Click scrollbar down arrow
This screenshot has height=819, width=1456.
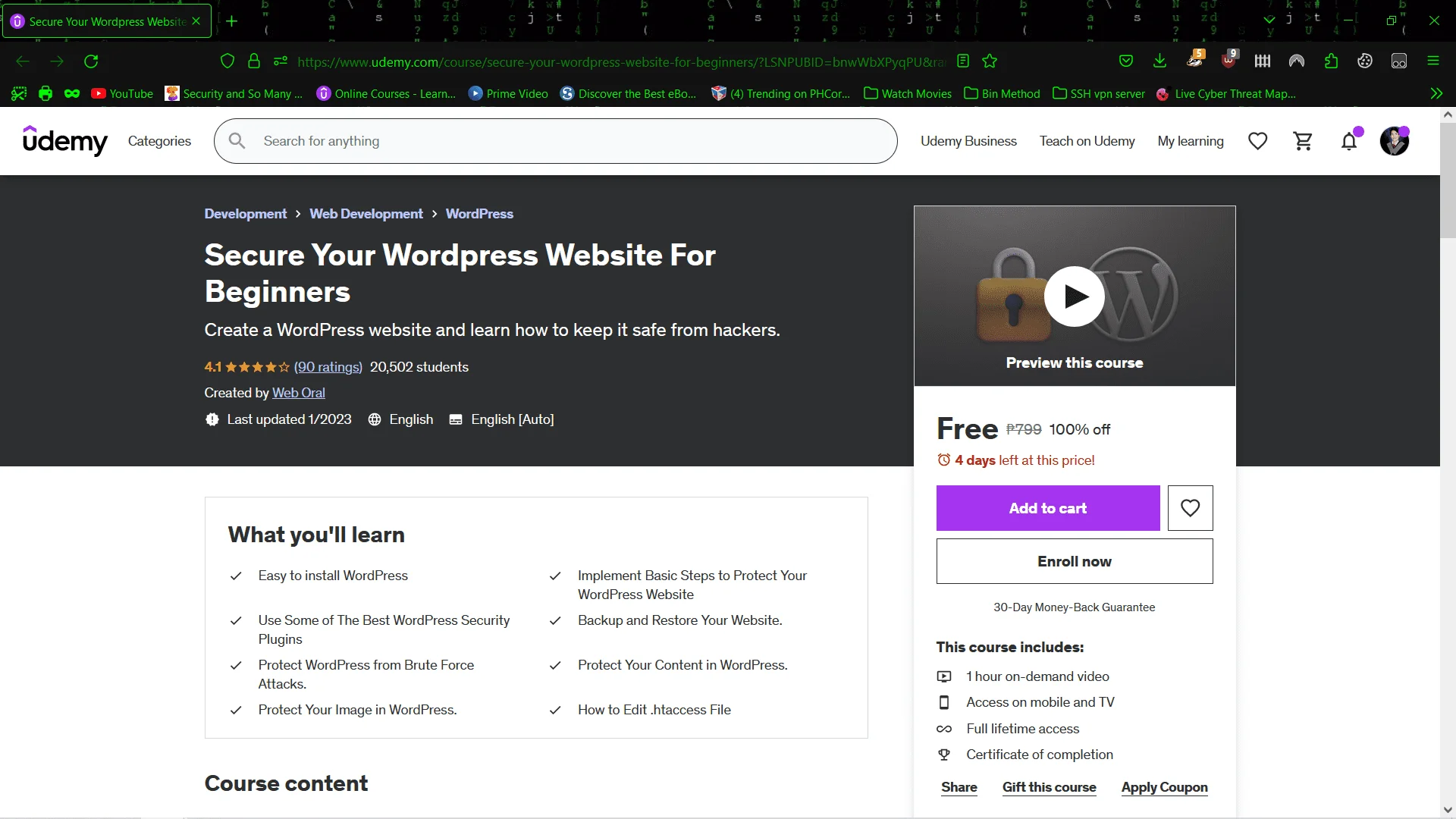1448,810
